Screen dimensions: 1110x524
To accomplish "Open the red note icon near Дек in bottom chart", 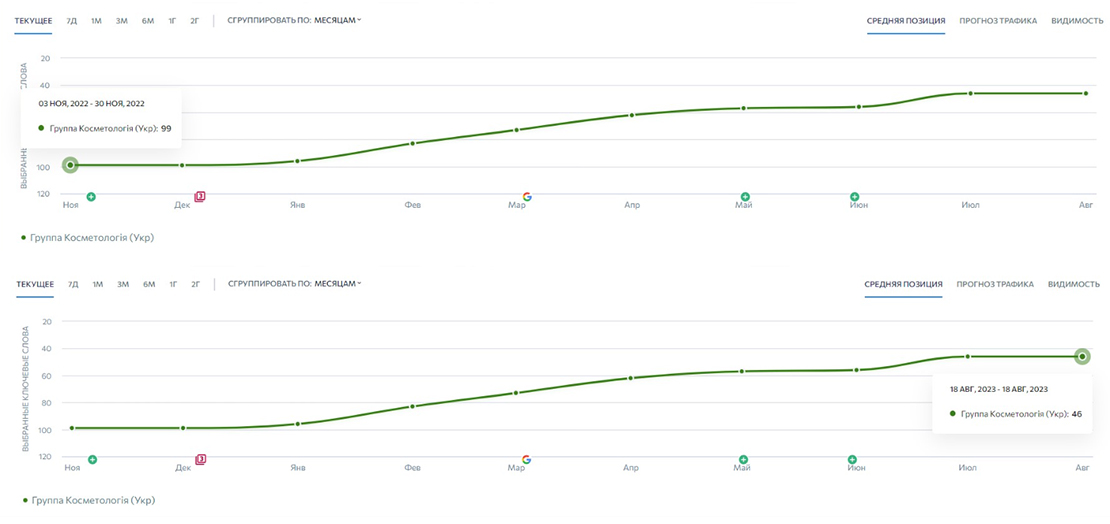I will [x=200, y=459].
